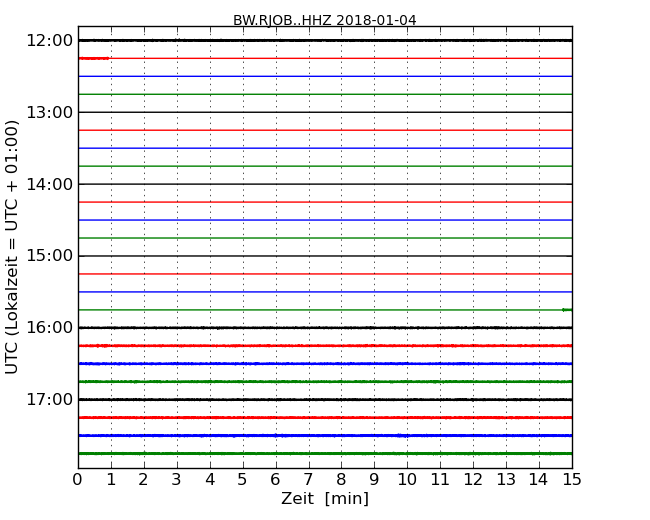Viewport: 650px width, 520px height.
Task: Click the 15:00 time label
Action: point(49,256)
